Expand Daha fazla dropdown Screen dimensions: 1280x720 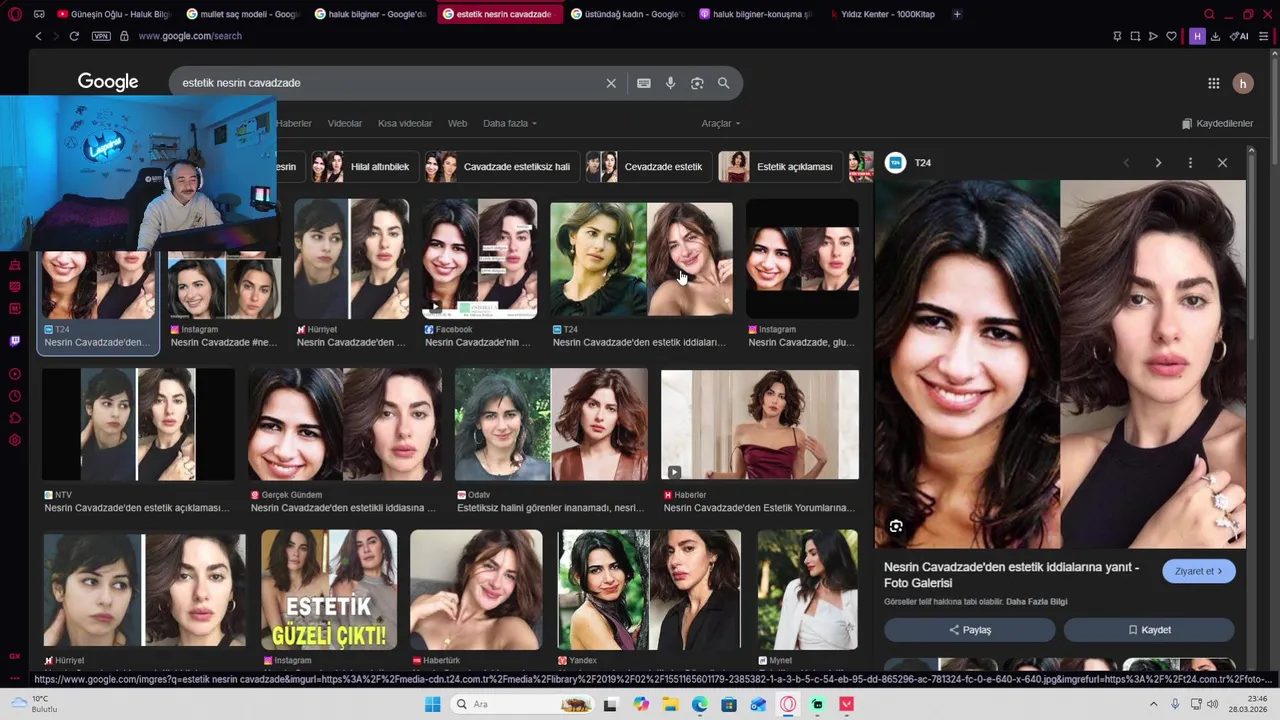pyautogui.click(x=510, y=123)
